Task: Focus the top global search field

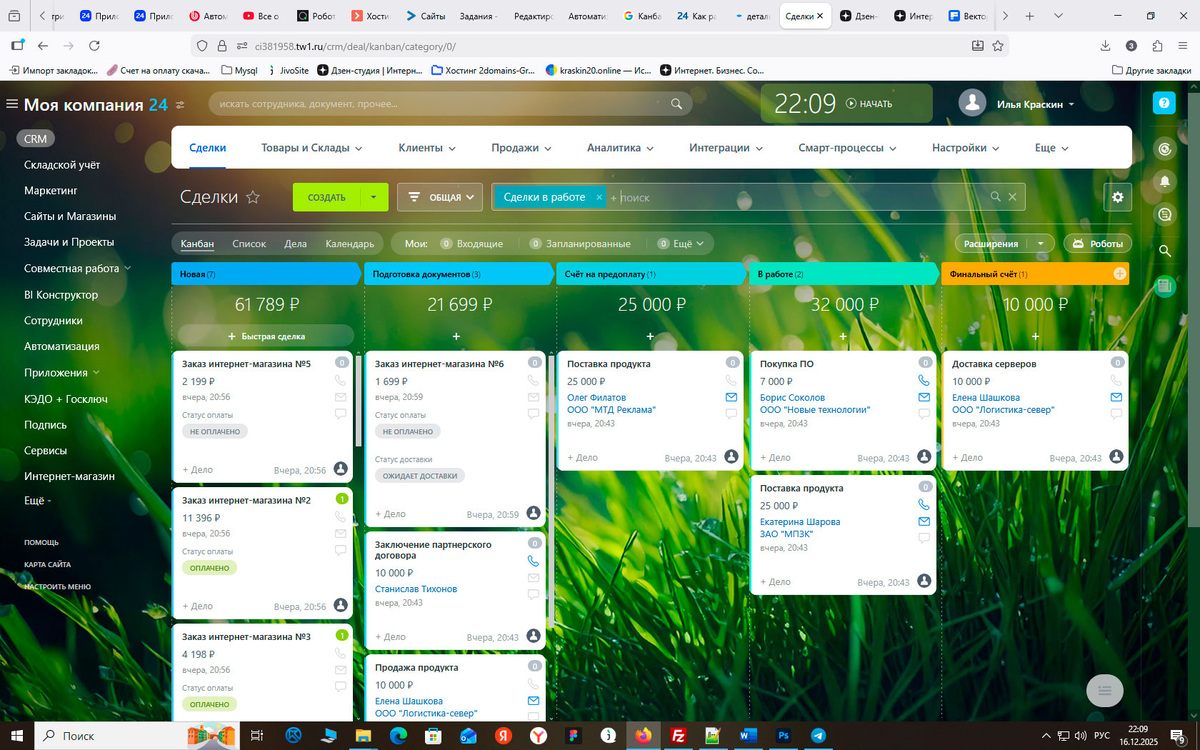Action: 450,103
